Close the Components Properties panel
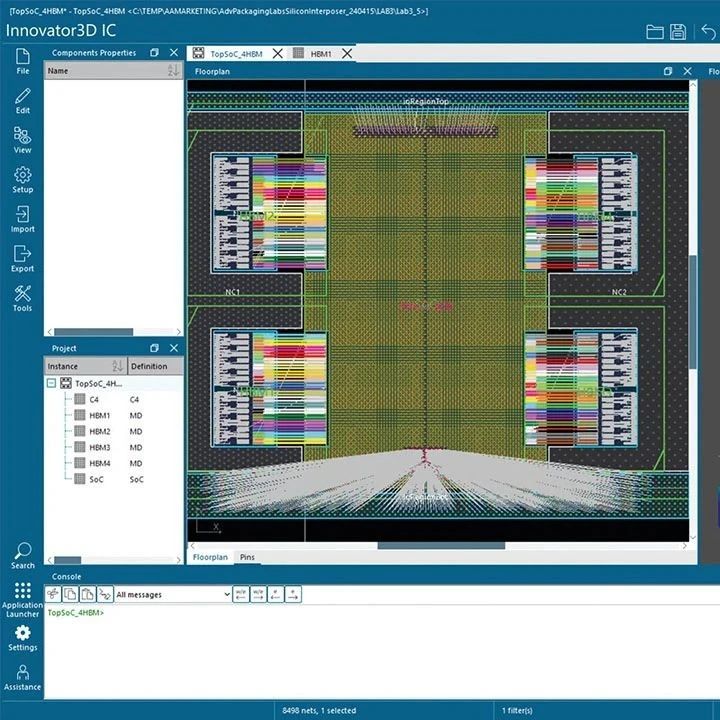Viewport: 720px width, 720px height. 174,53
